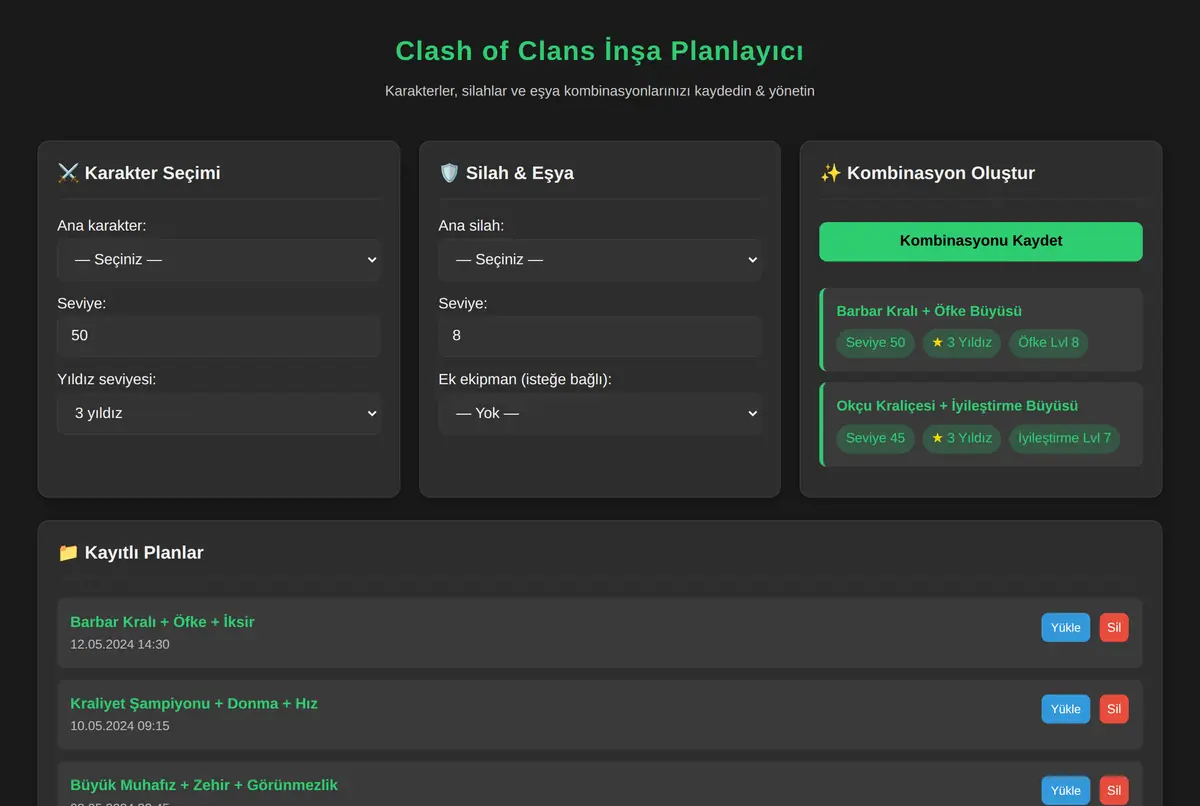Click the folder icon in Kayıtlı Planlar

(x=68, y=552)
